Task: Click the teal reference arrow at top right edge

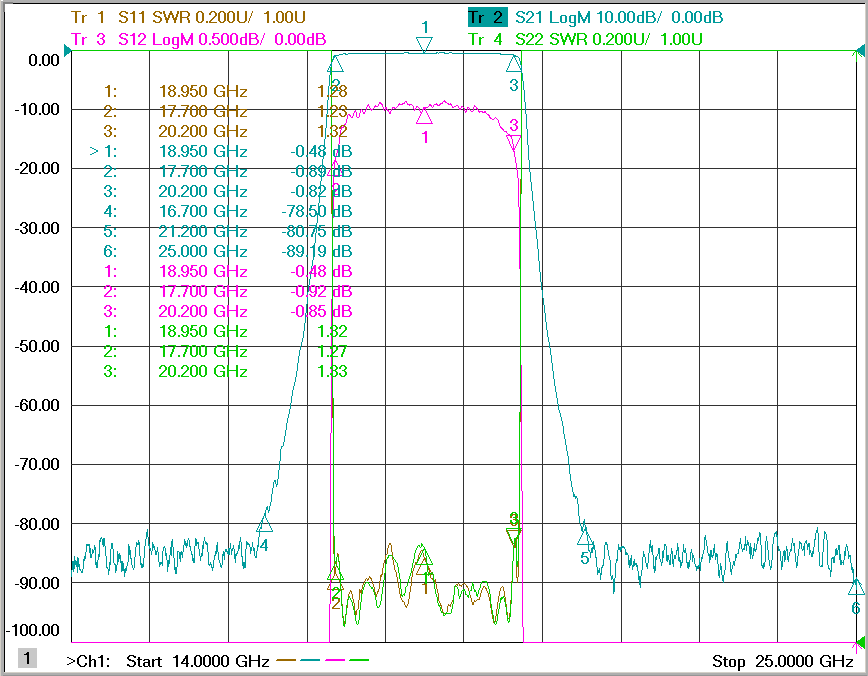Action: pos(860,51)
